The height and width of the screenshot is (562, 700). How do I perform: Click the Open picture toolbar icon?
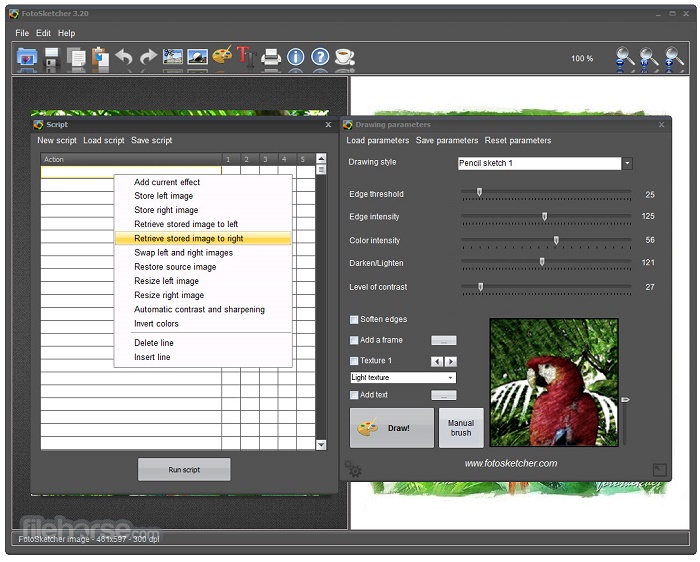point(27,58)
